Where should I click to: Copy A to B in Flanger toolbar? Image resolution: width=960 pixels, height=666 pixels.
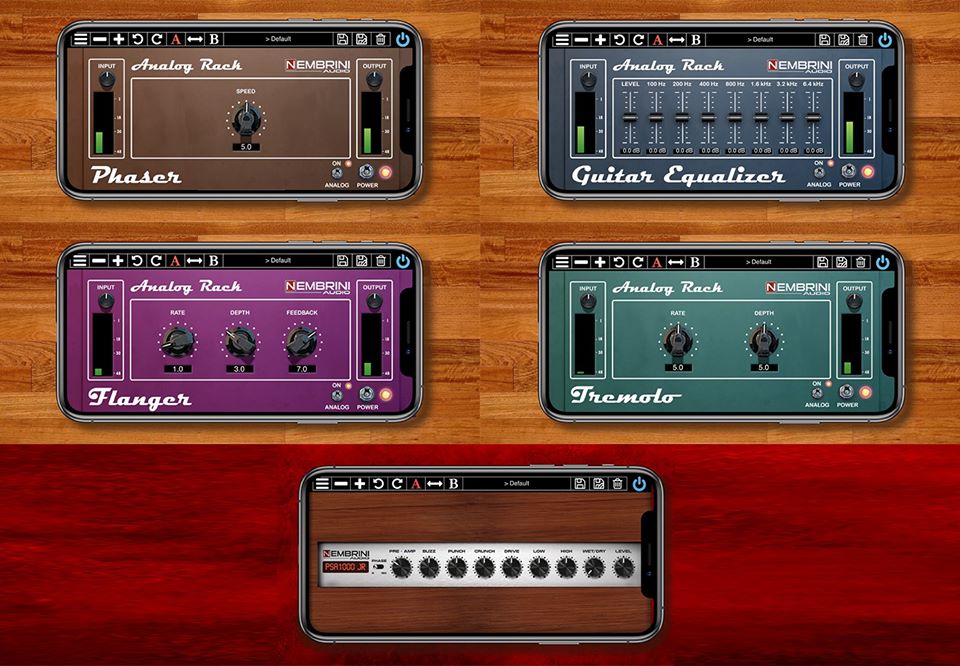(x=194, y=261)
